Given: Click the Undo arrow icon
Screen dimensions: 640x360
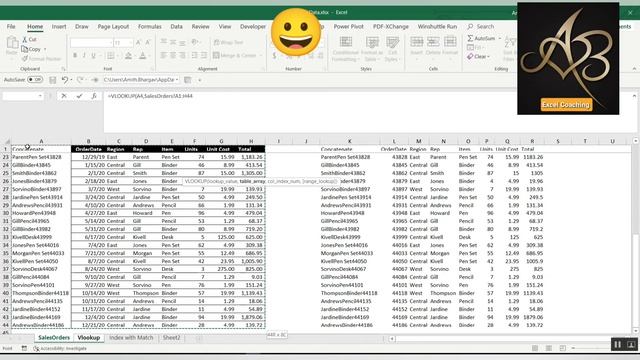Looking at the screenshot, I should coord(64,80).
